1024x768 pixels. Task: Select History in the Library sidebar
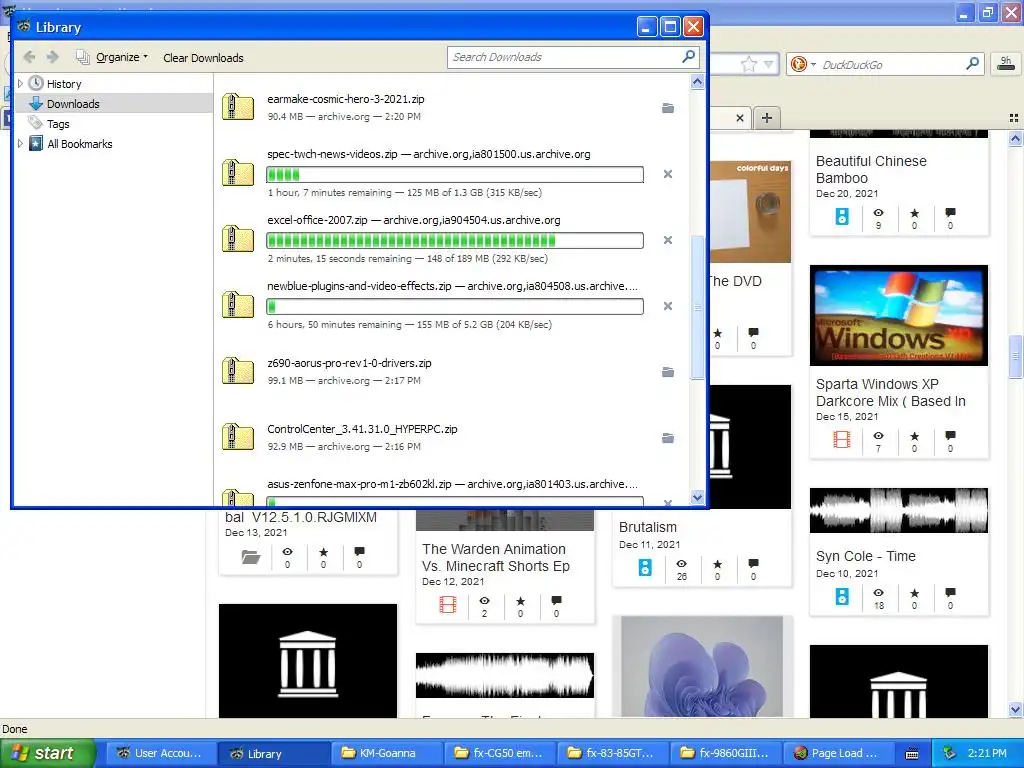coord(64,84)
